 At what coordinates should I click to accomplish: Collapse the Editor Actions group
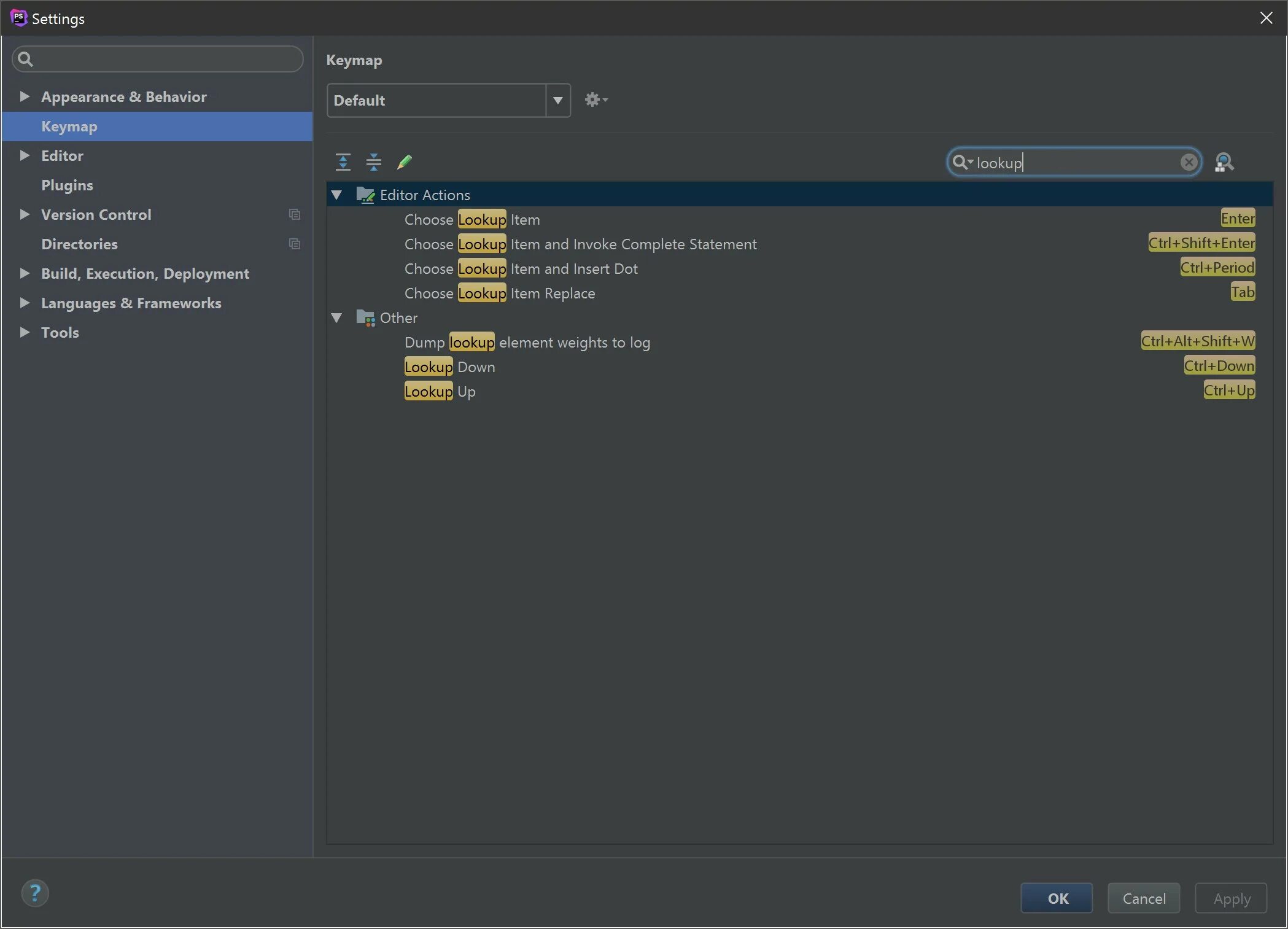(x=336, y=195)
